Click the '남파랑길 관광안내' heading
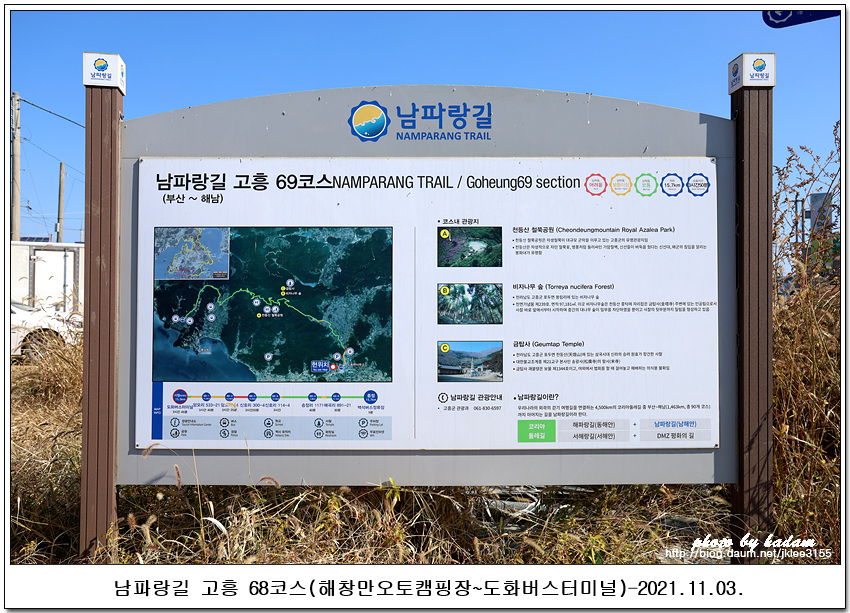 tap(476, 397)
